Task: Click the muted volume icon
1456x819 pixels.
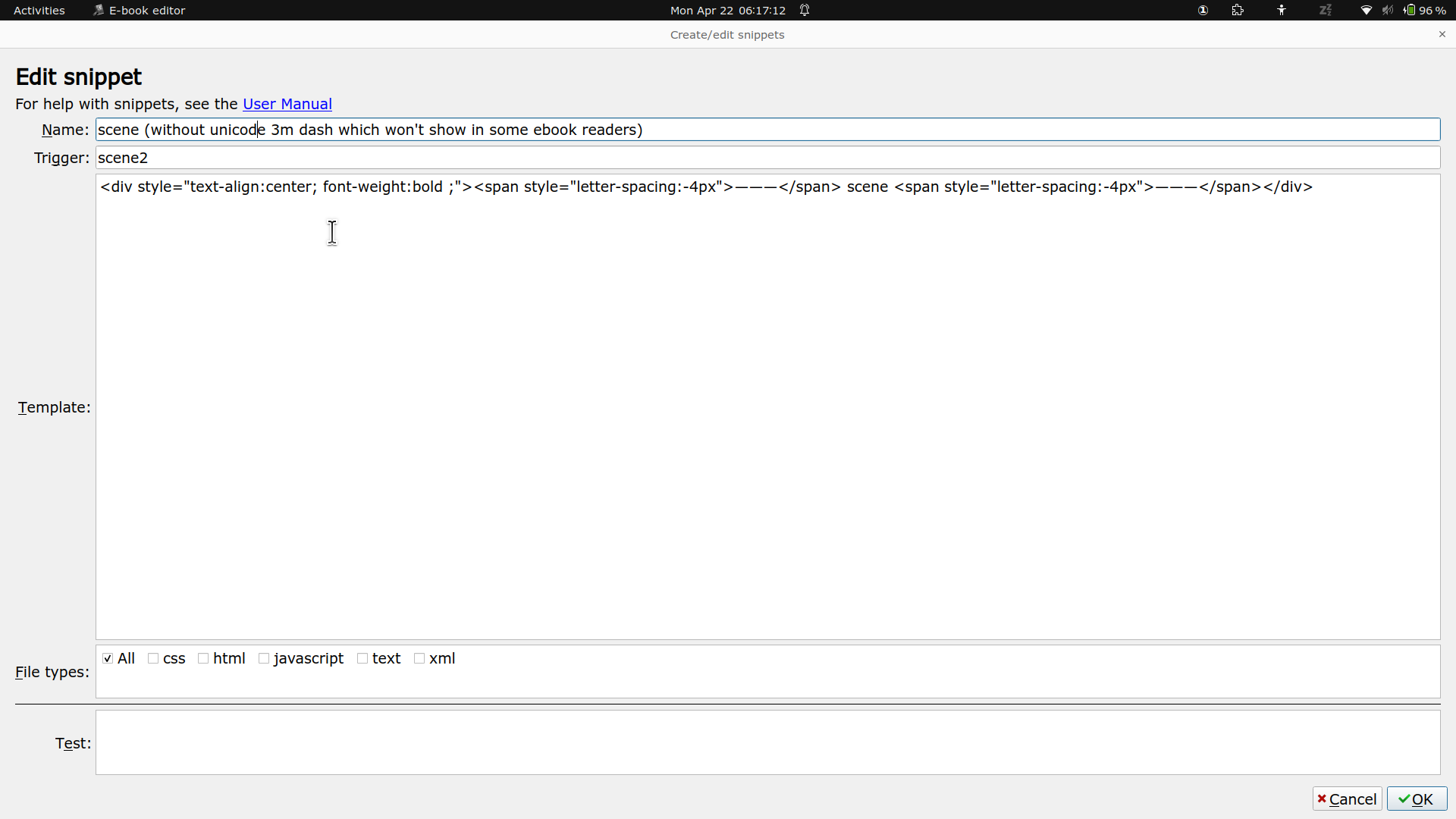Action: click(1387, 11)
